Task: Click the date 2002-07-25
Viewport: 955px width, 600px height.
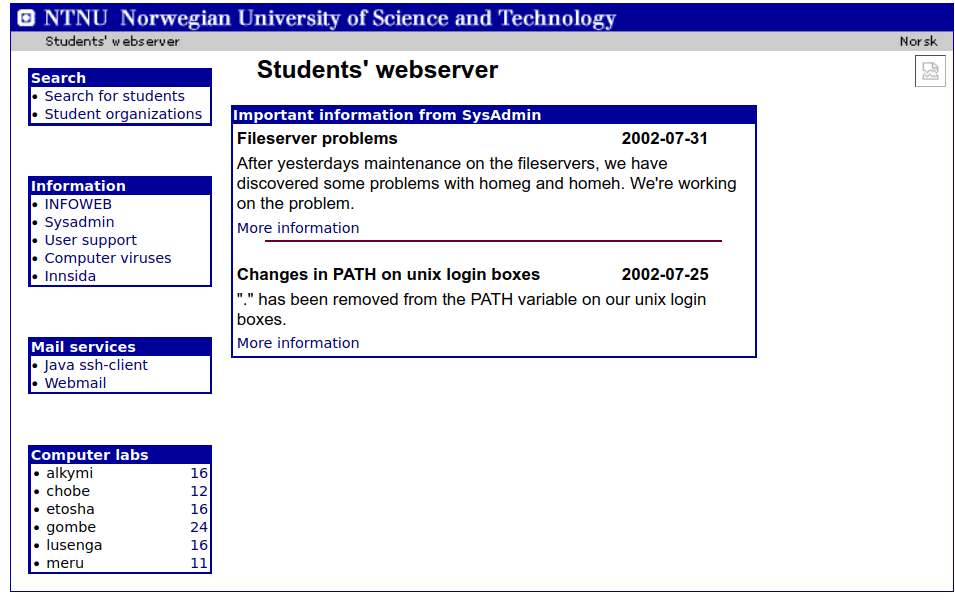Action: click(665, 274)
